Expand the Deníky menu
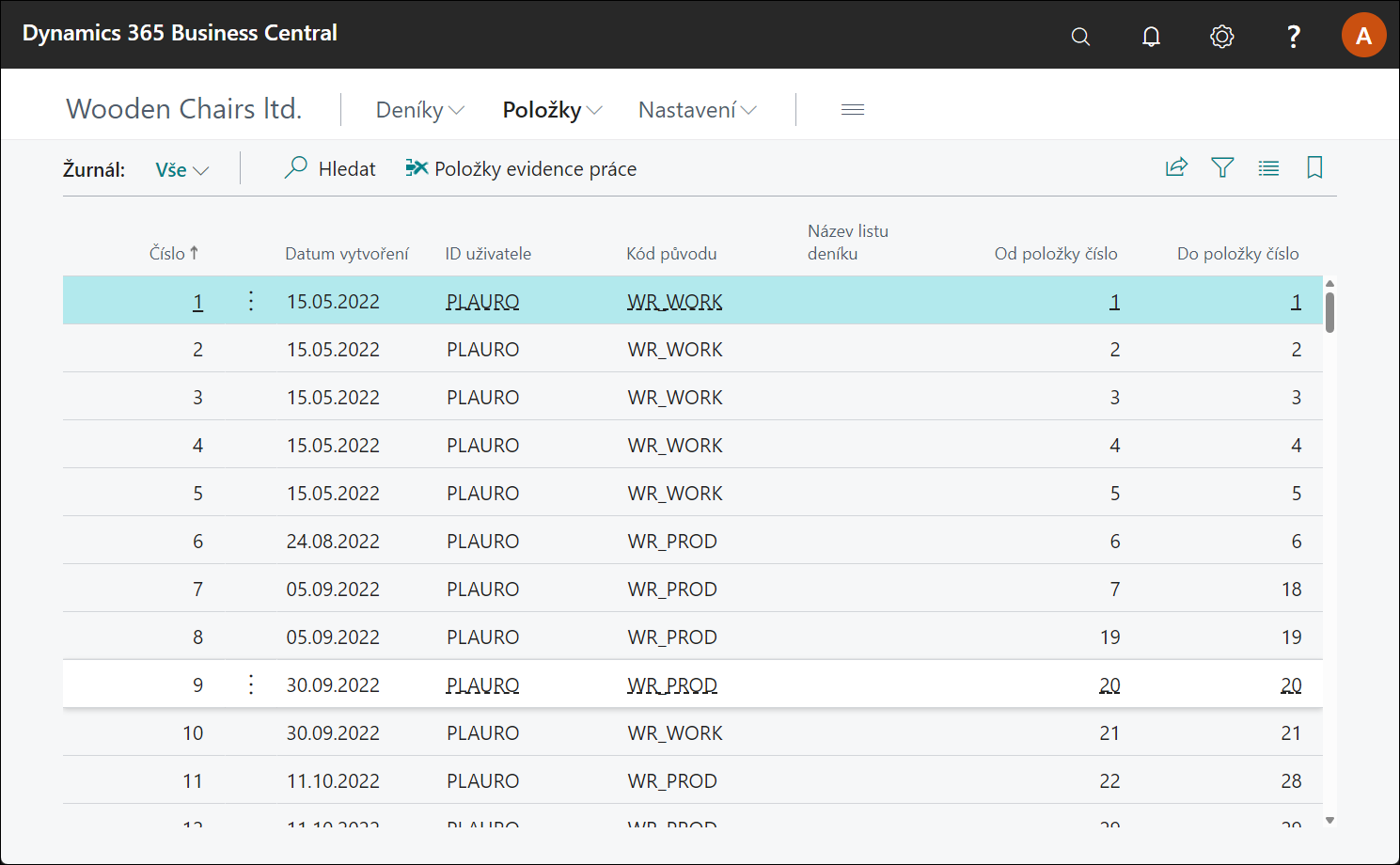1400x865 pixels. click(x=420, y=110)
